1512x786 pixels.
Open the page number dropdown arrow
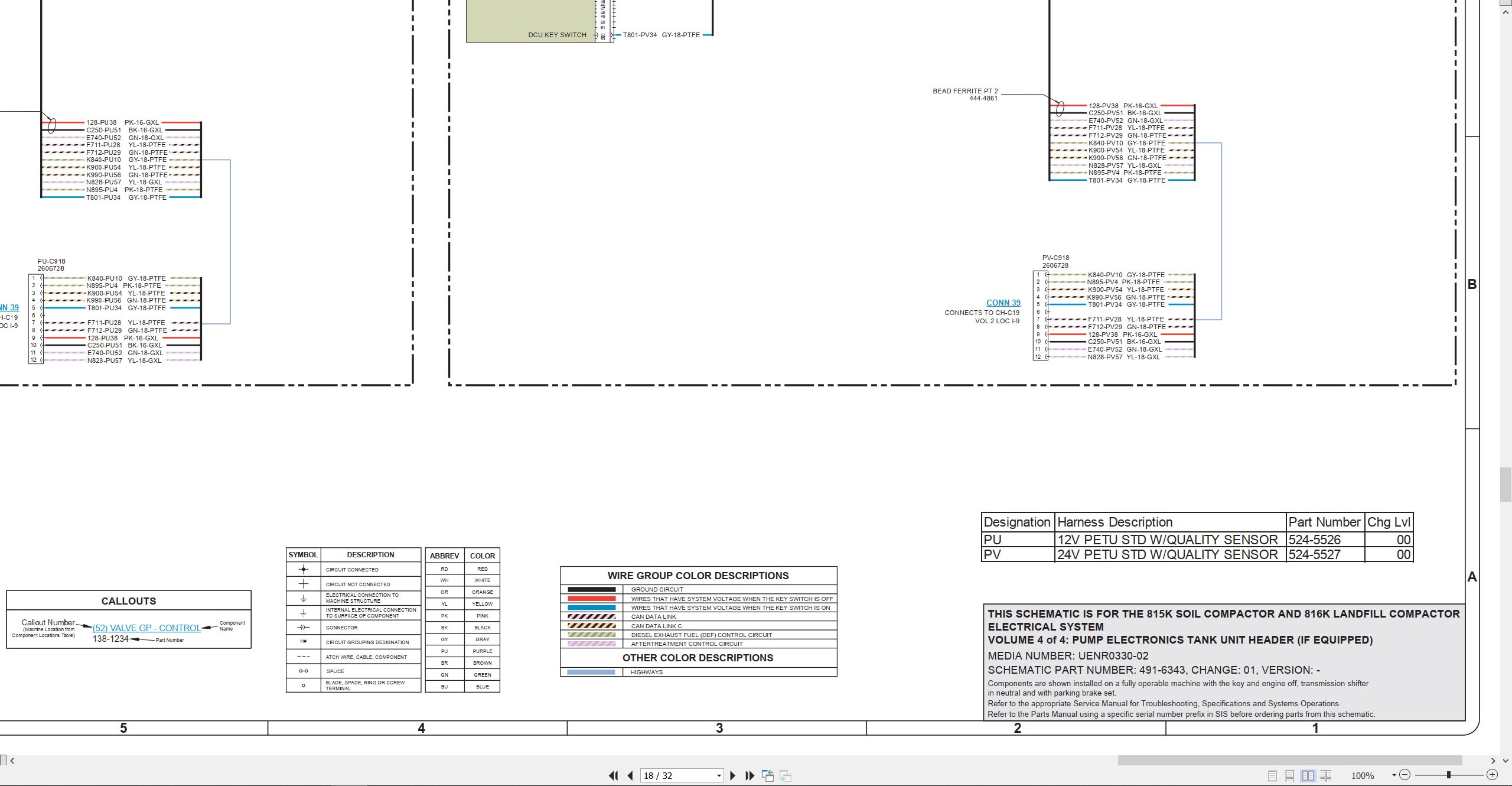coord(719,776)
